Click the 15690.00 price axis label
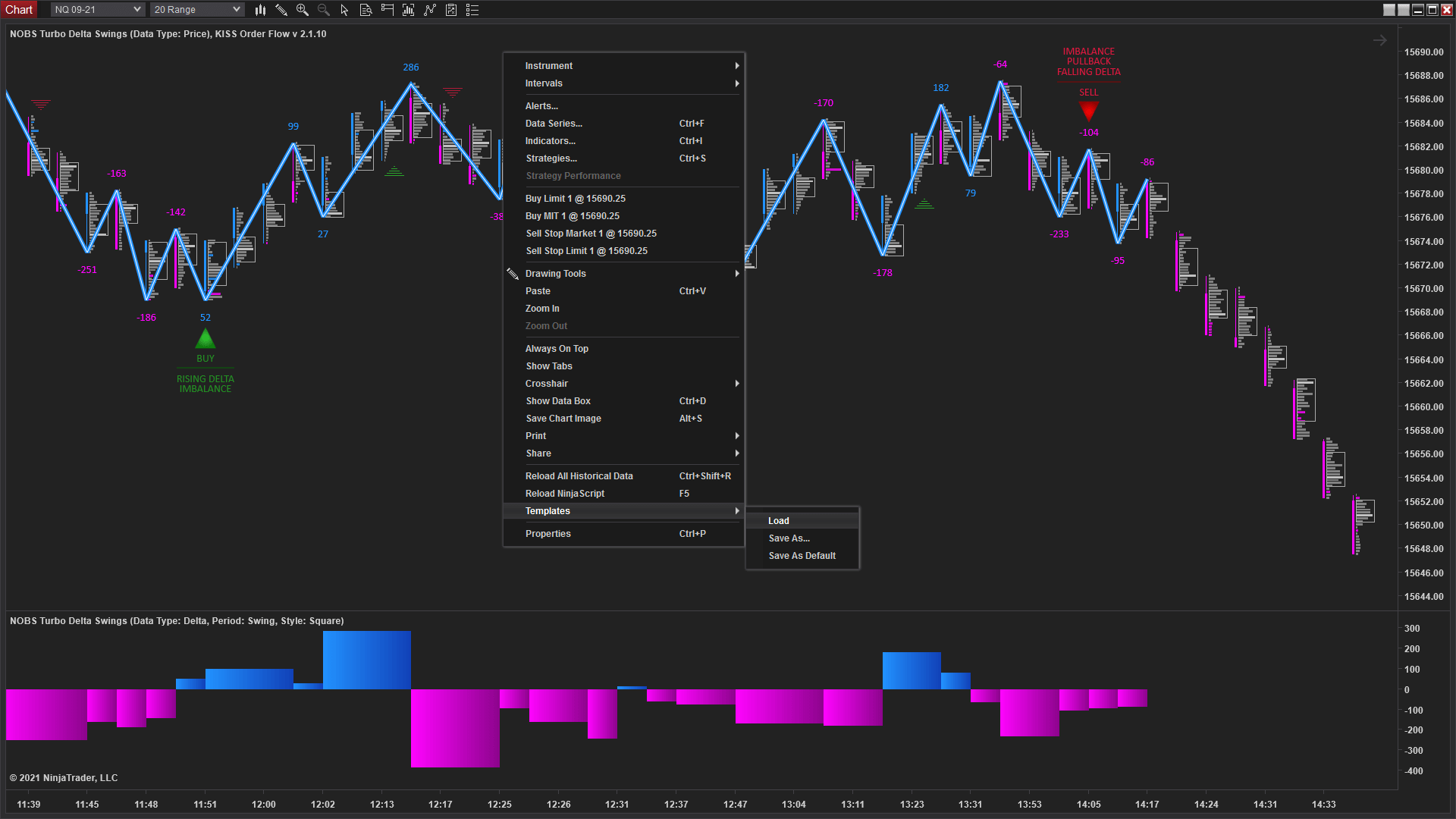This screenshot has width=1456, height=819. point(1423,52)
